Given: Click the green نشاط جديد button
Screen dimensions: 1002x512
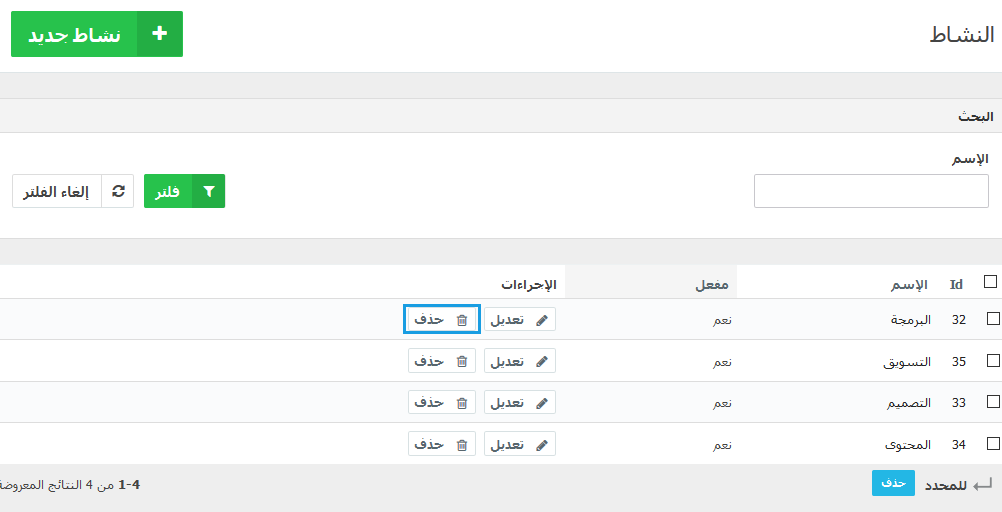Looking at the screenshot, I should pyautogui.click(x=96, y=34).
